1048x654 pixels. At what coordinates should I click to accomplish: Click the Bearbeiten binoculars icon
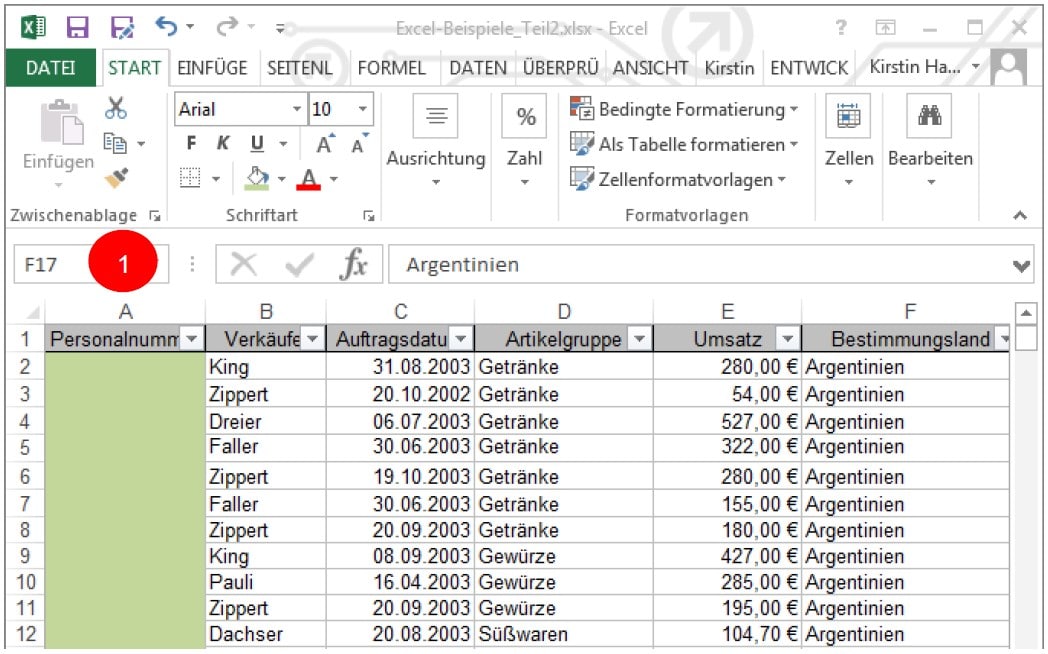(930, 117)
